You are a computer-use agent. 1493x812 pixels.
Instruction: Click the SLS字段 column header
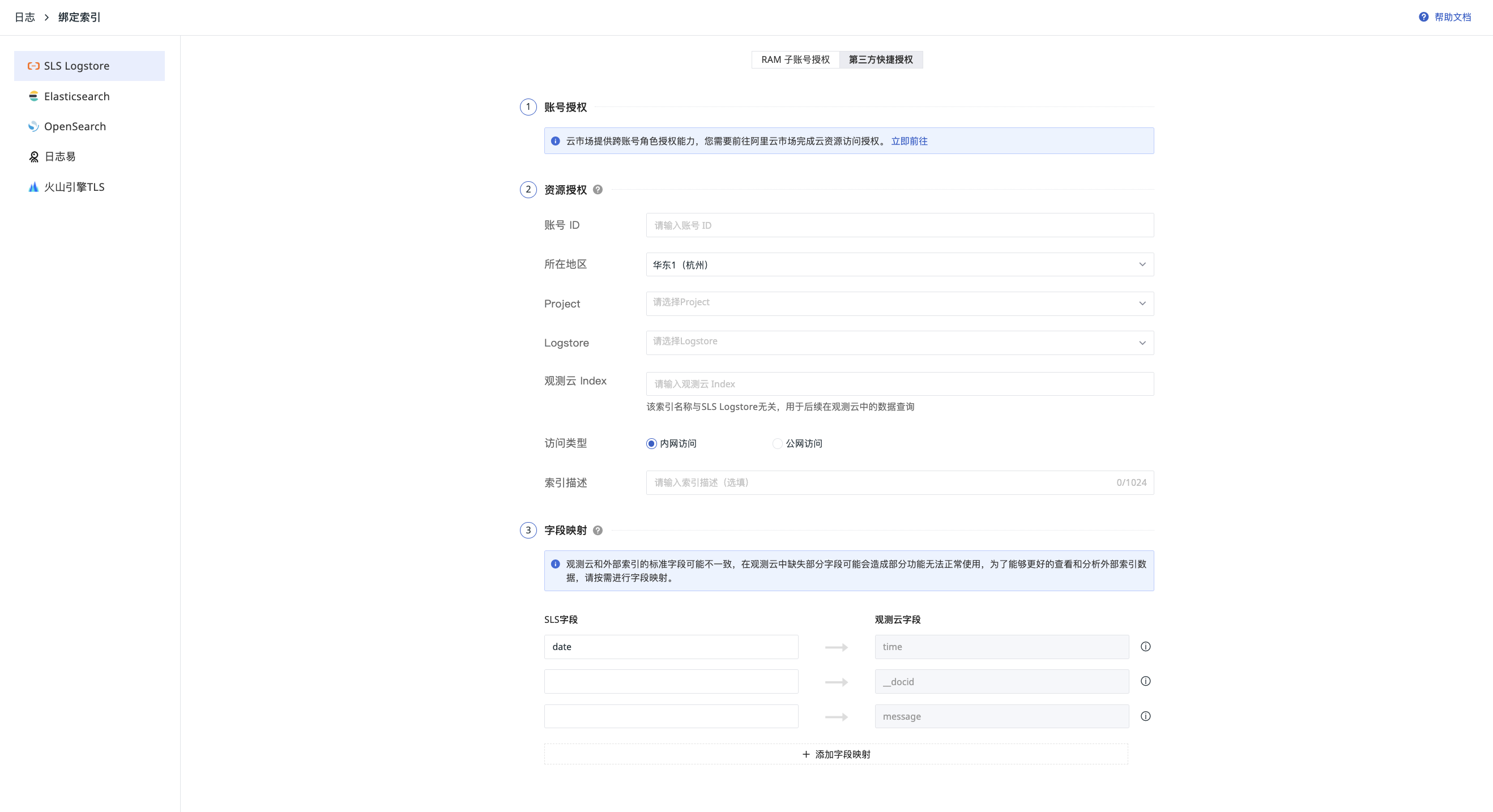point(561,619)
